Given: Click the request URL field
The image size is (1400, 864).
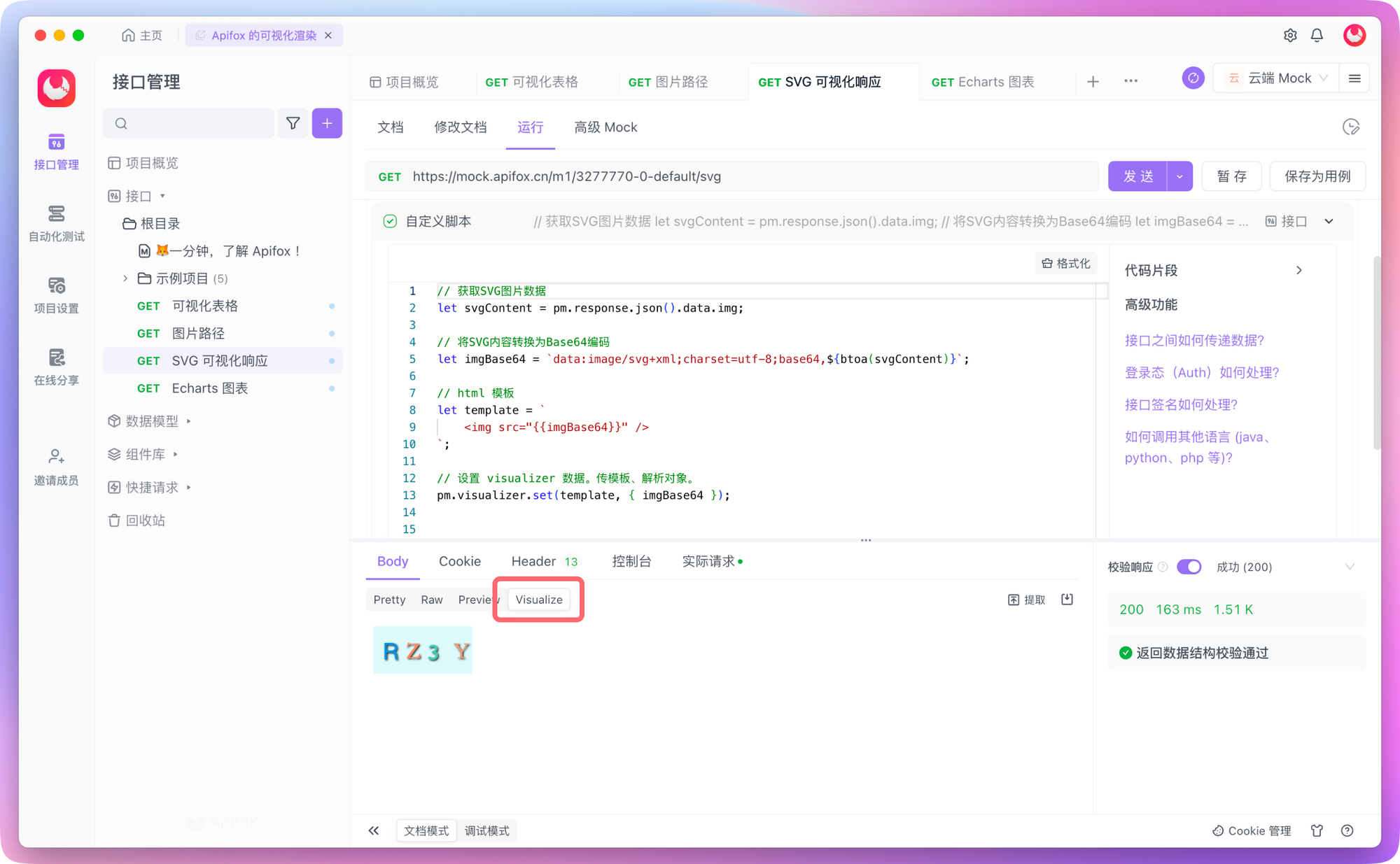Looking at the screenshot, I should pyautogui.click(x=731, y=176).
